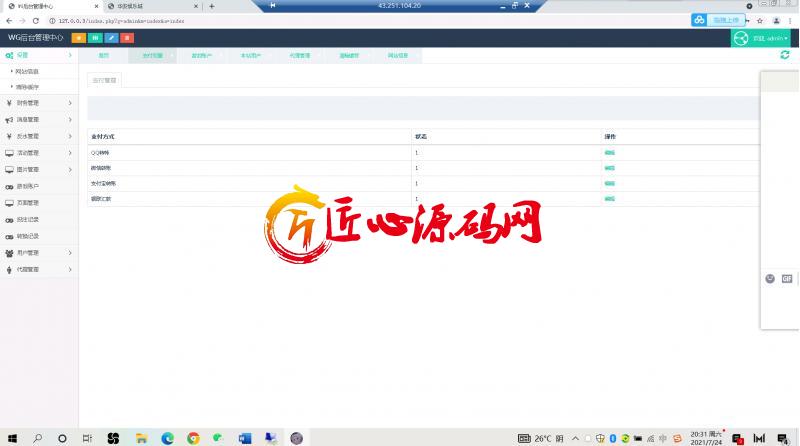Click the GIF icon in right panel
The width and height of the screenshot is (800, 446).
click(787, 279)
